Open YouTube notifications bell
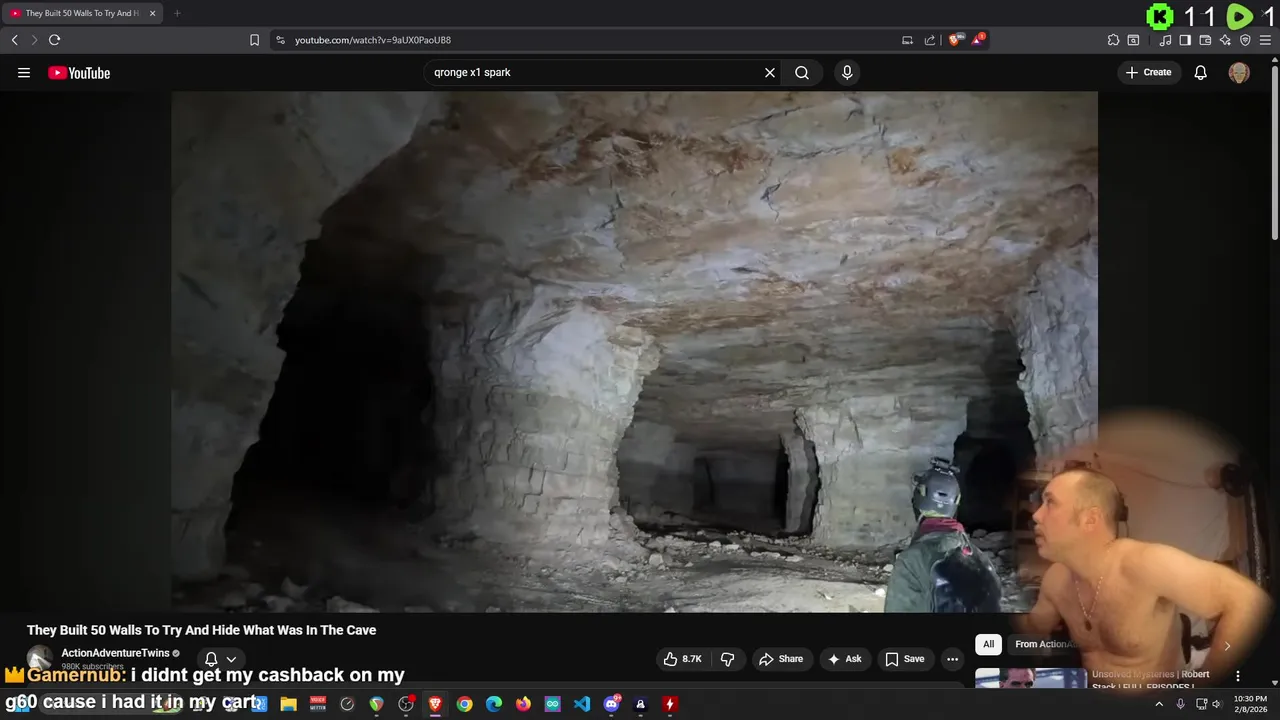Screen dimensions: 1280x720 pyautogui.click(x=1201, y=73)
